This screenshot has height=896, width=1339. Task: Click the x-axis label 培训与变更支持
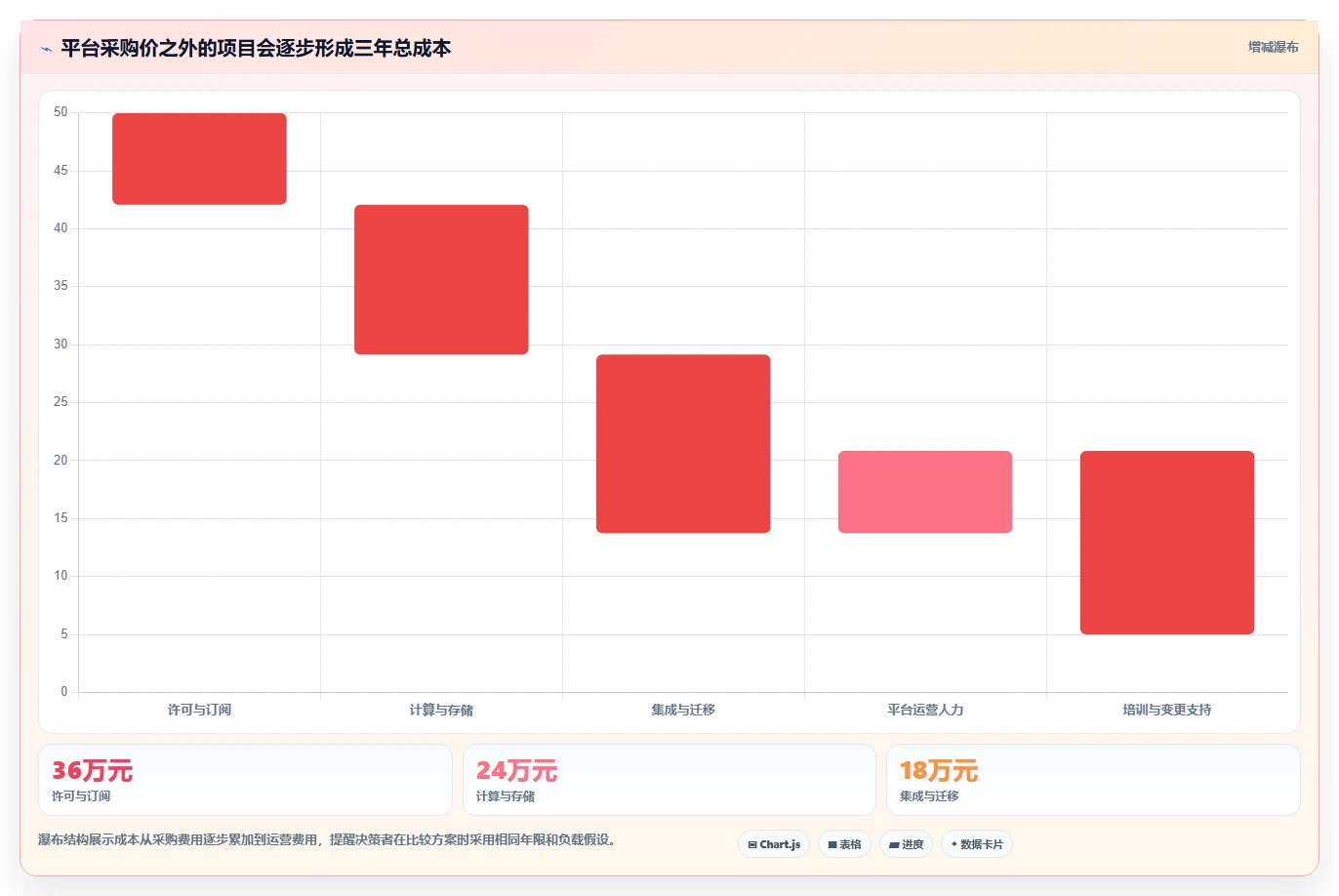[x=1167, y=710]
